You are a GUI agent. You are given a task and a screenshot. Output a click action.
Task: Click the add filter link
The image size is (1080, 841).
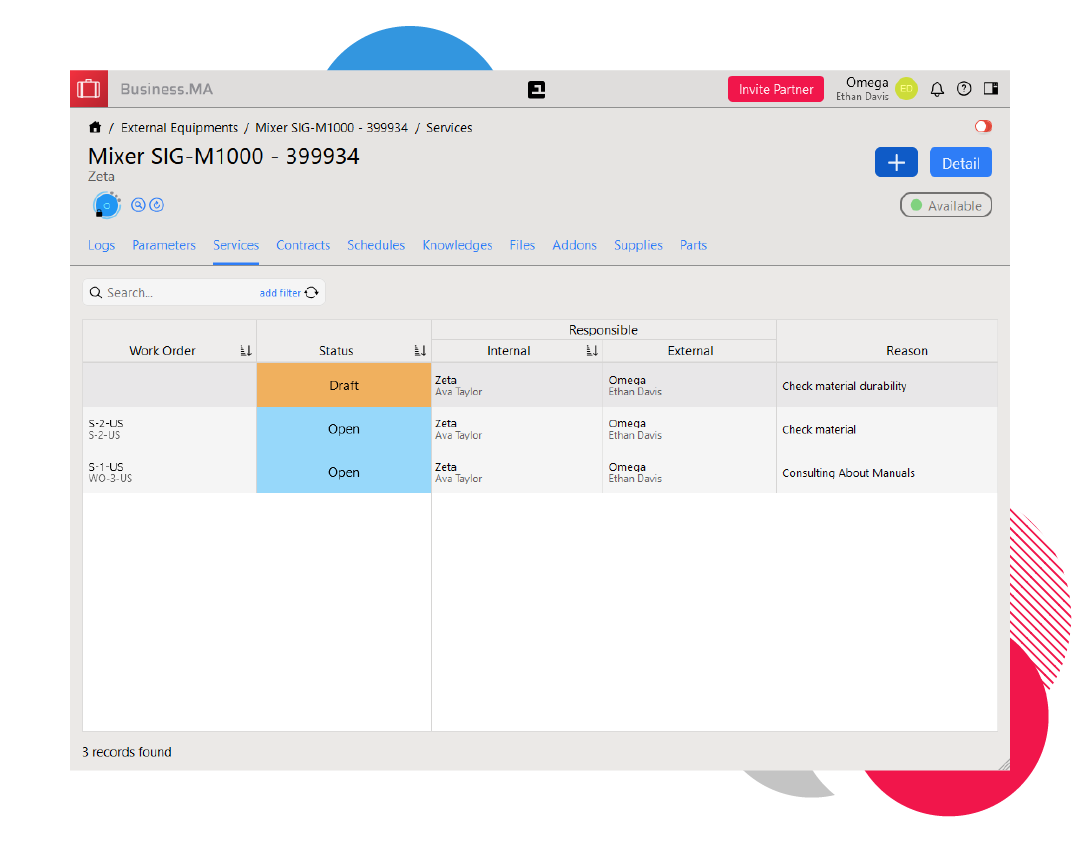tap(280, 293)
